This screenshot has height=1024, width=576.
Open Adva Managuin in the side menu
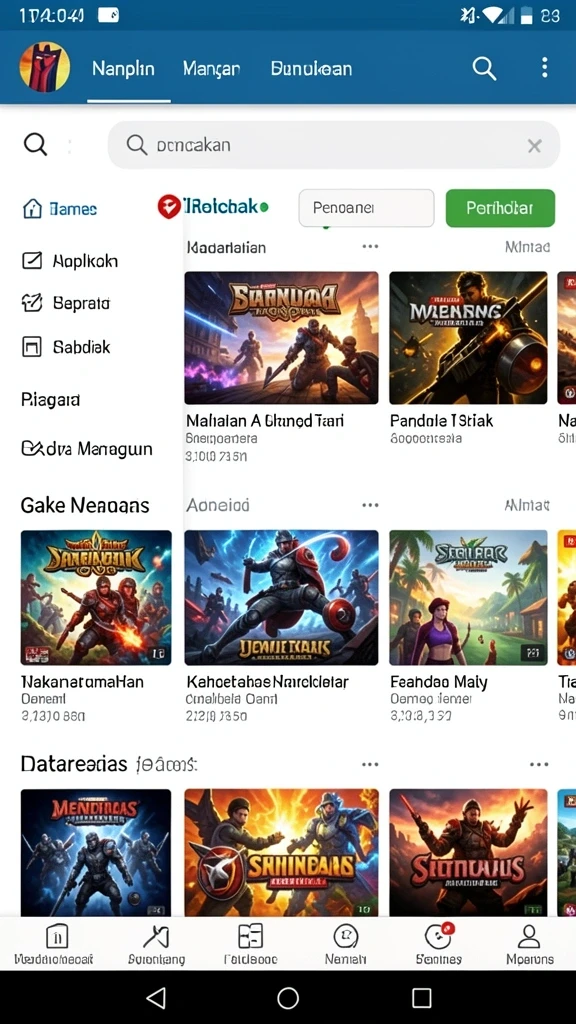[x=87, y=449]
